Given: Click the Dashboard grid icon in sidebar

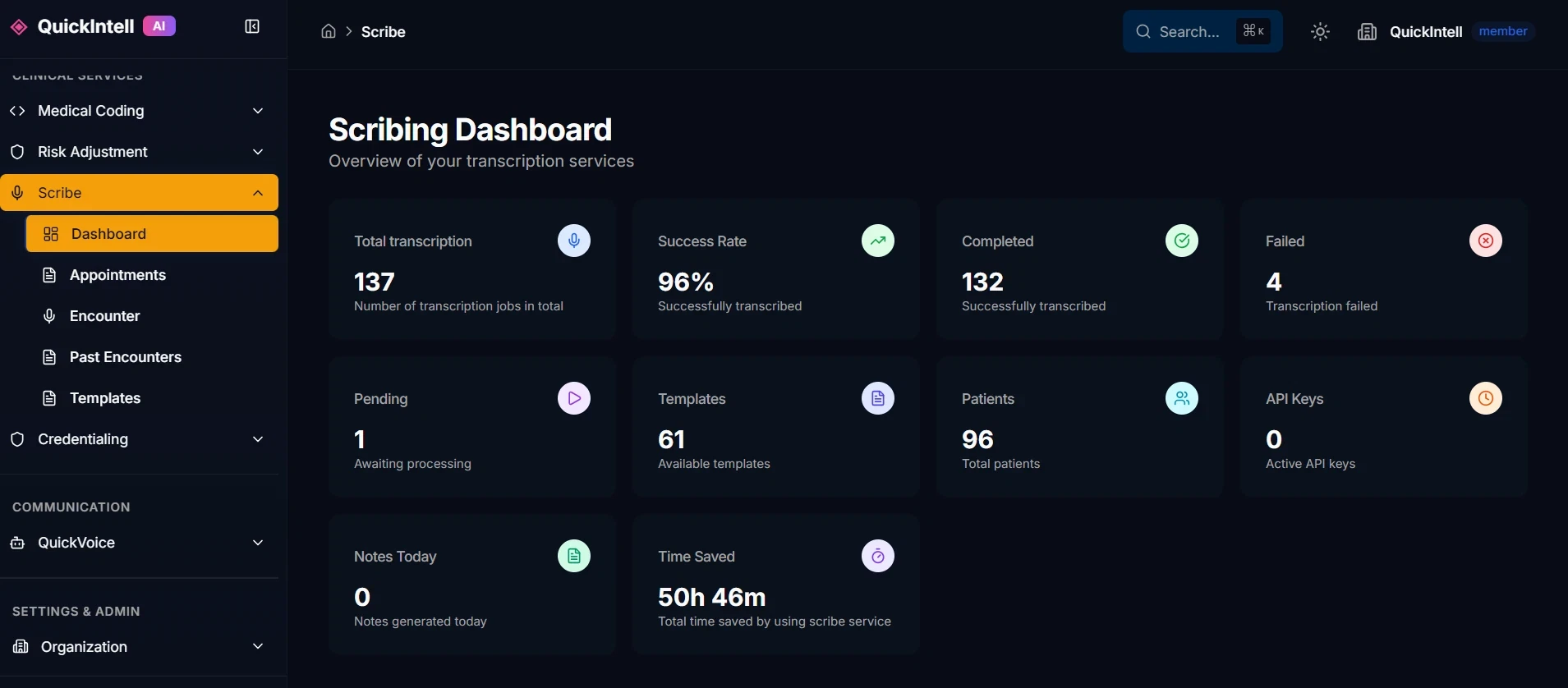Looking at the screenshot, I should (51, 234).
